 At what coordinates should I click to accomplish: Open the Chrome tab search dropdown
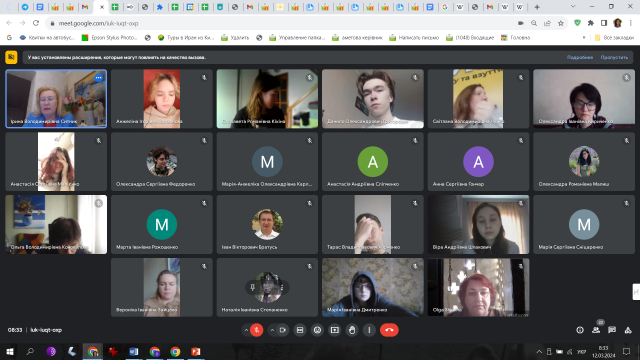point(573,7)
